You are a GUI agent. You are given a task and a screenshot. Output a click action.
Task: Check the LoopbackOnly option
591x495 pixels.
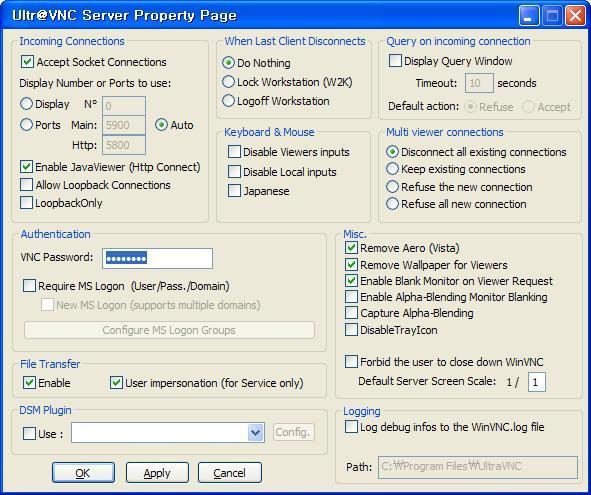point(26,202)
